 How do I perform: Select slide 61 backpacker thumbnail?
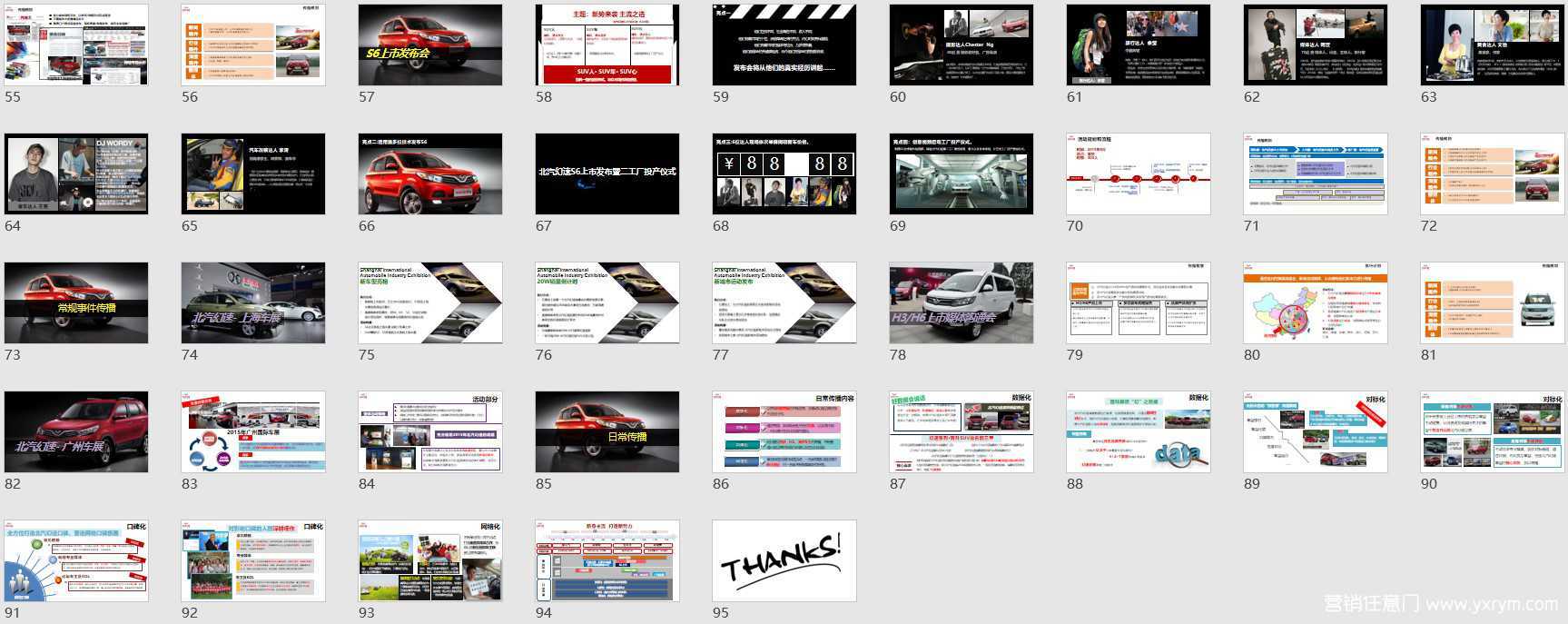point(1139,45)
